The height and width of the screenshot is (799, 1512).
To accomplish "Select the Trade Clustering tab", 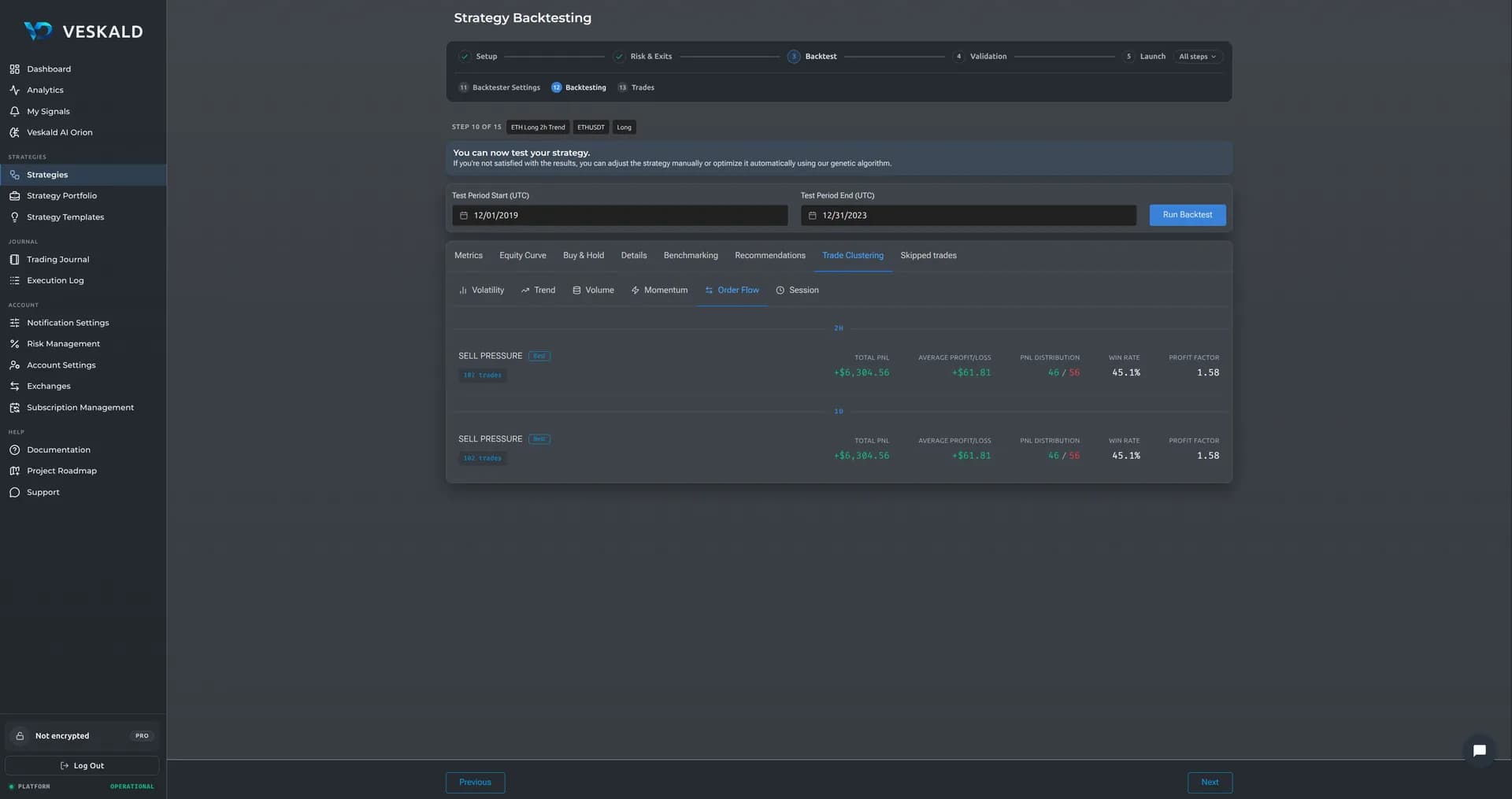I will coord(853,256).
